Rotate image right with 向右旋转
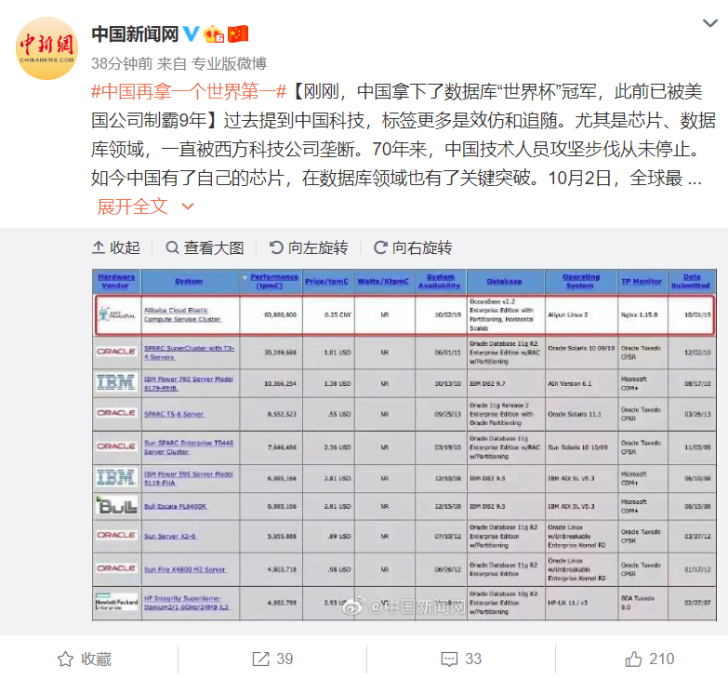This screenshot has width=728, height=678. [413, 248]
